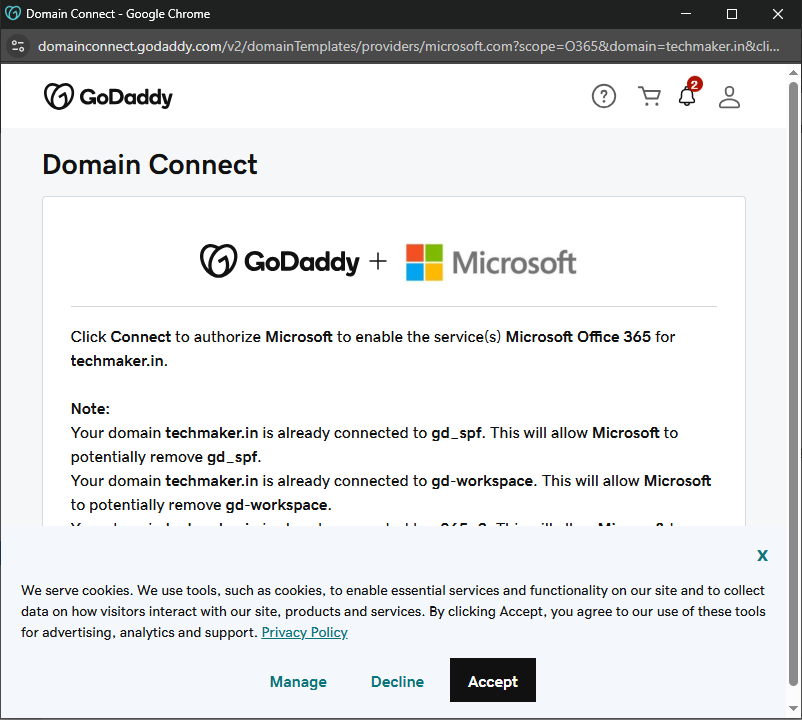
Task: Open the user account profile icon
Action: (x=729, y=97)
